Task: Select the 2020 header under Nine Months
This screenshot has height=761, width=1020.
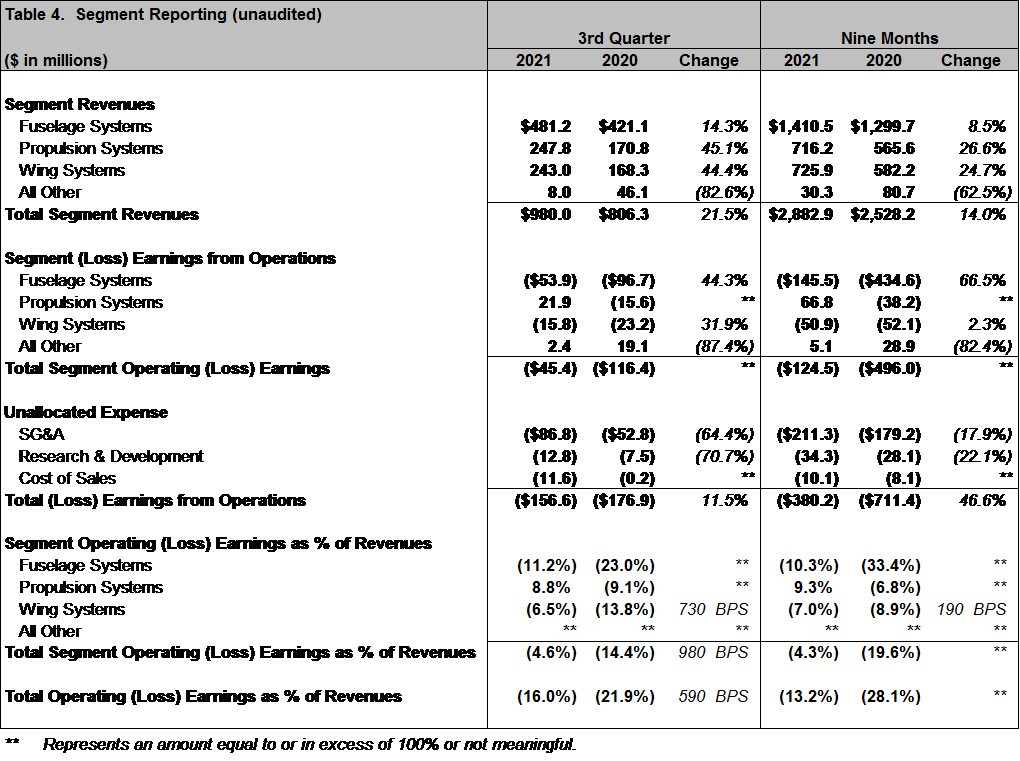Action: click(x=883, y=60)
